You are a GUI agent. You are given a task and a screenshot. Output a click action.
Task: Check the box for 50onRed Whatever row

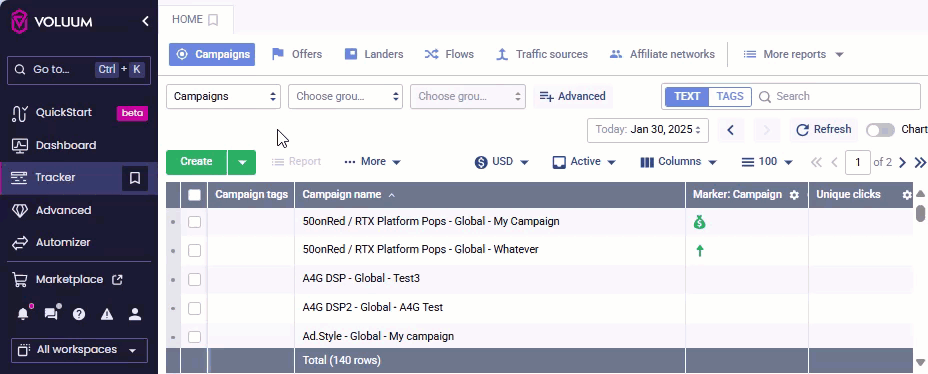tap(194, 250)
